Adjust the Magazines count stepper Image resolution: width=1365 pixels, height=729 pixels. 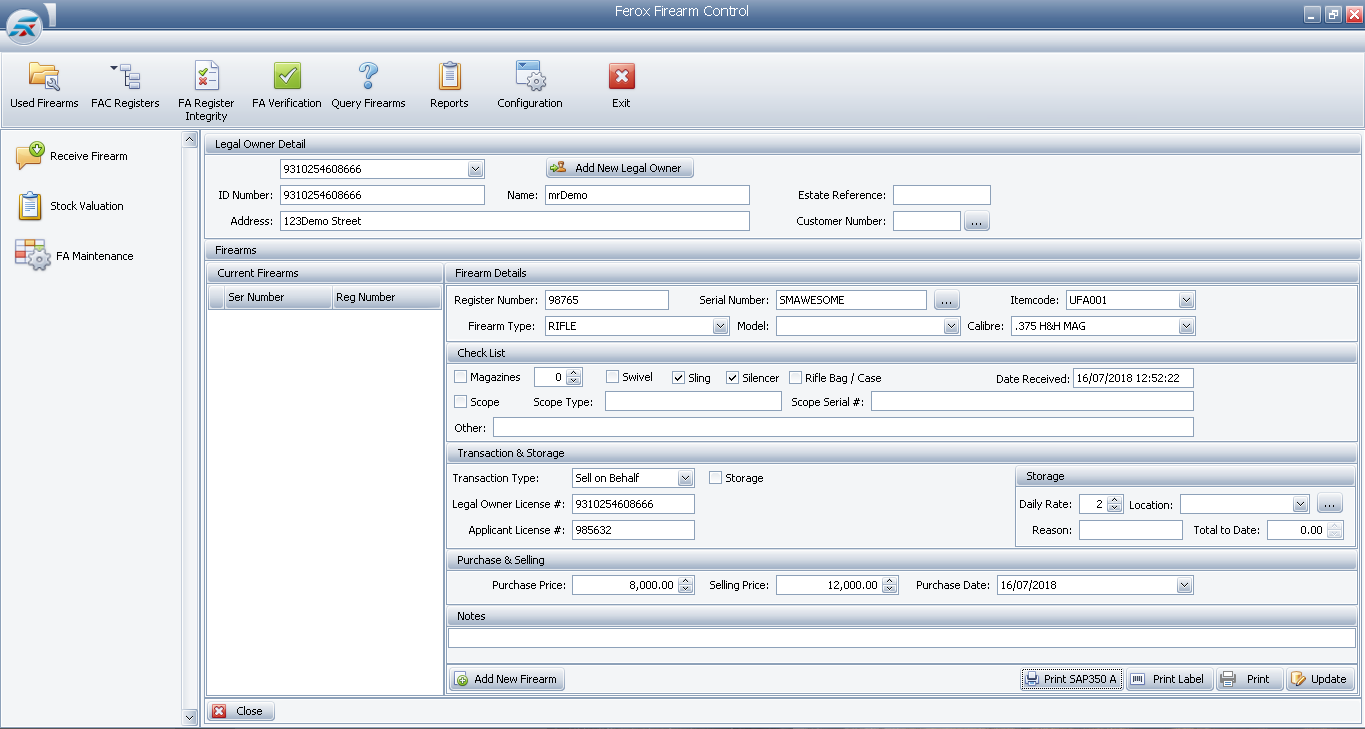click(574, 377)
